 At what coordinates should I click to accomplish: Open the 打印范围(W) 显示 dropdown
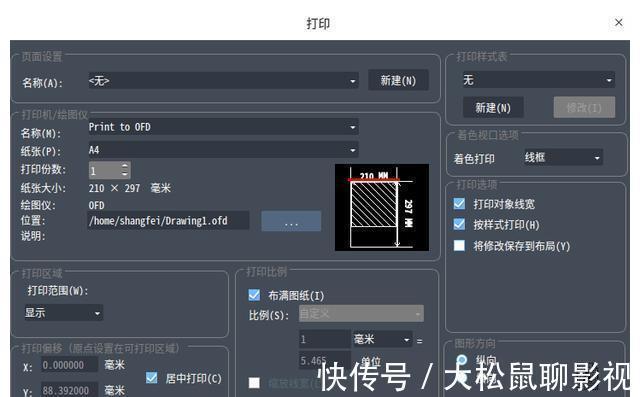point(64,313)
